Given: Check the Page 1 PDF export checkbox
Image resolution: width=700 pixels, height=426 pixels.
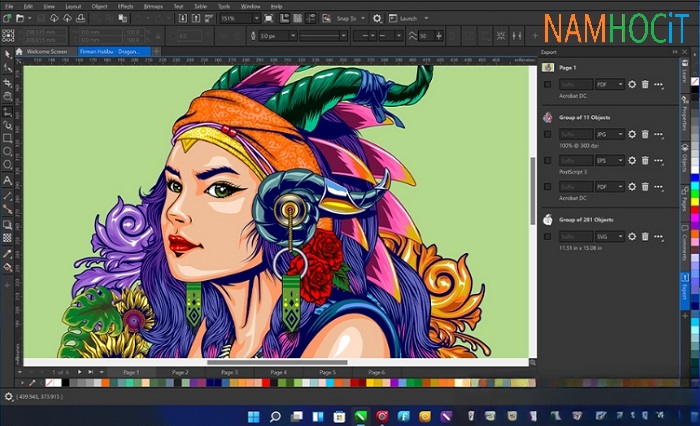Looking at the screenshot, I should pos(547,84).
